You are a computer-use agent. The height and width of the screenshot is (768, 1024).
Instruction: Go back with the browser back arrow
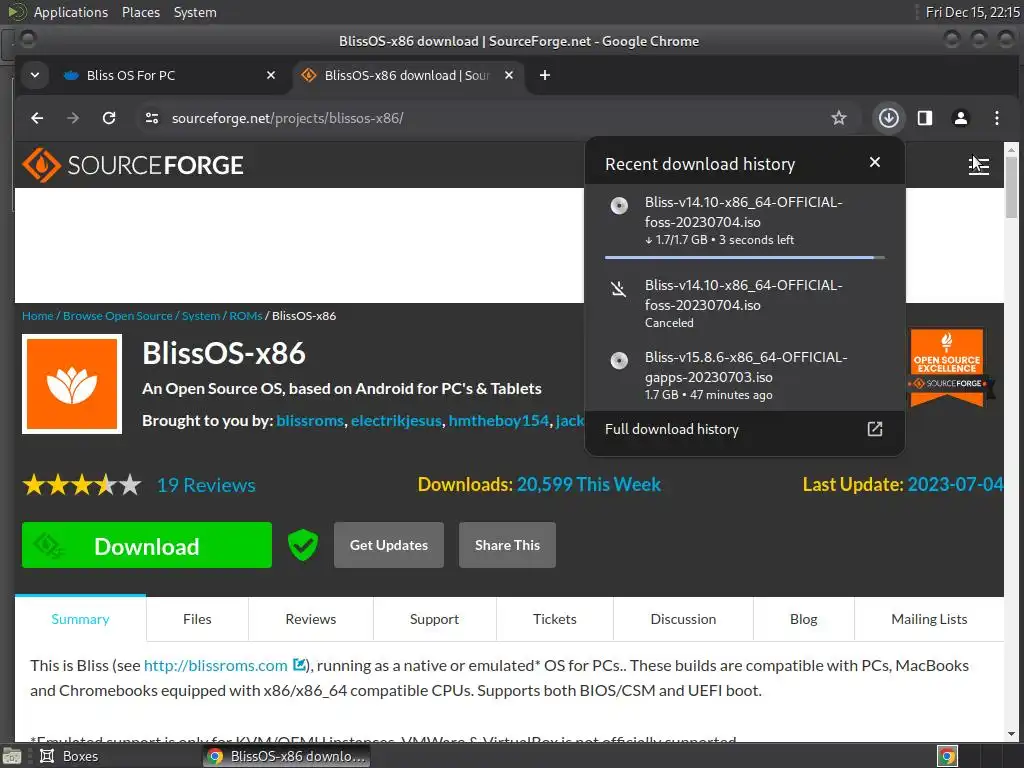tap(37, 118)
